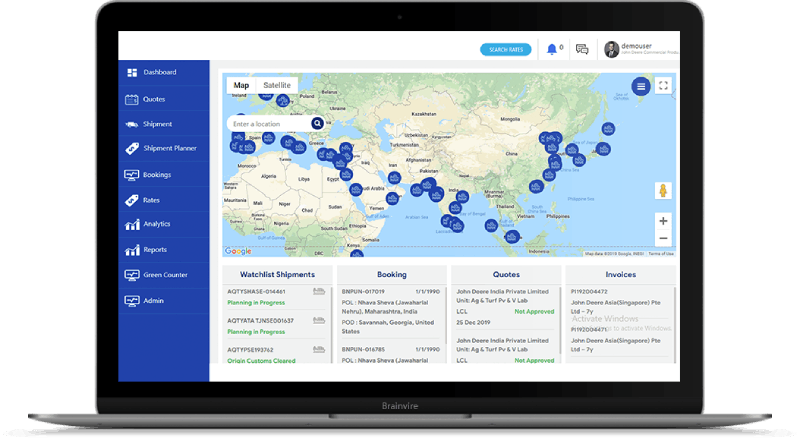The height and width of the screenshot is (438, 800).
Task: Select the Map view tab
Action: pos(241,86)
